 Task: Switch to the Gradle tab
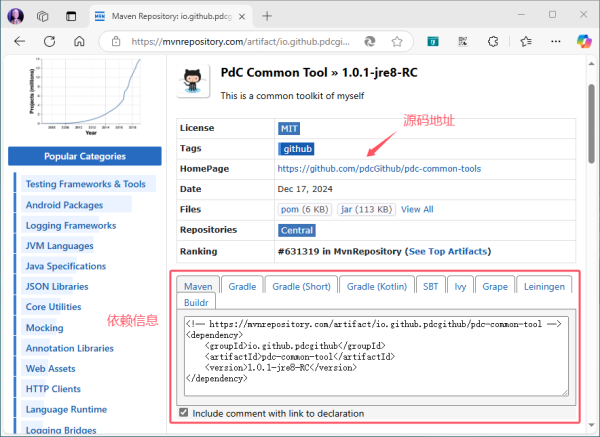pos(242,286)
